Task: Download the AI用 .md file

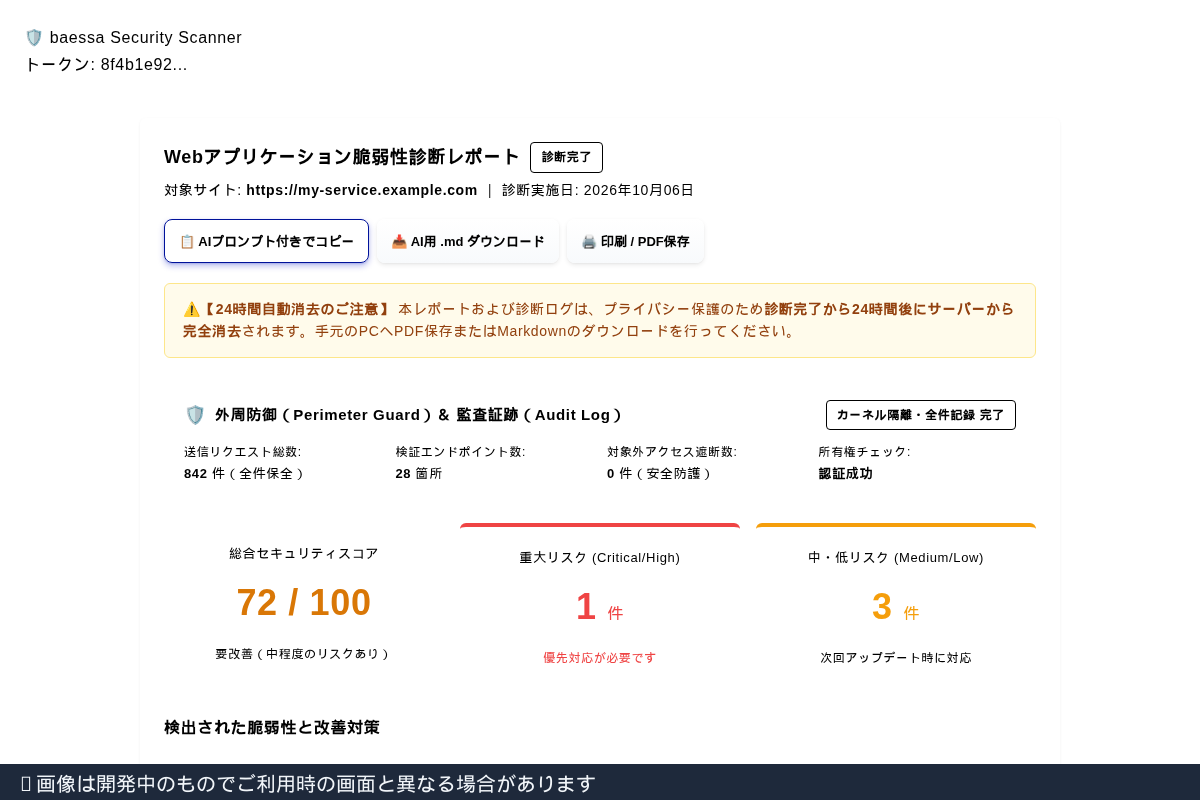Action: coord(468,241)
